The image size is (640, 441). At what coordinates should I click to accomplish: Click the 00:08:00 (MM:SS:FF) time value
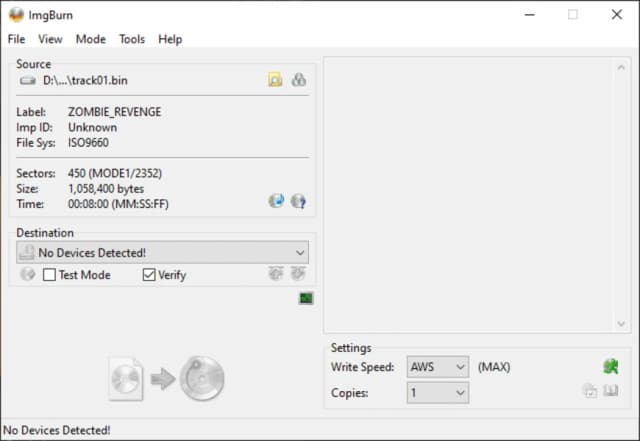118,204
